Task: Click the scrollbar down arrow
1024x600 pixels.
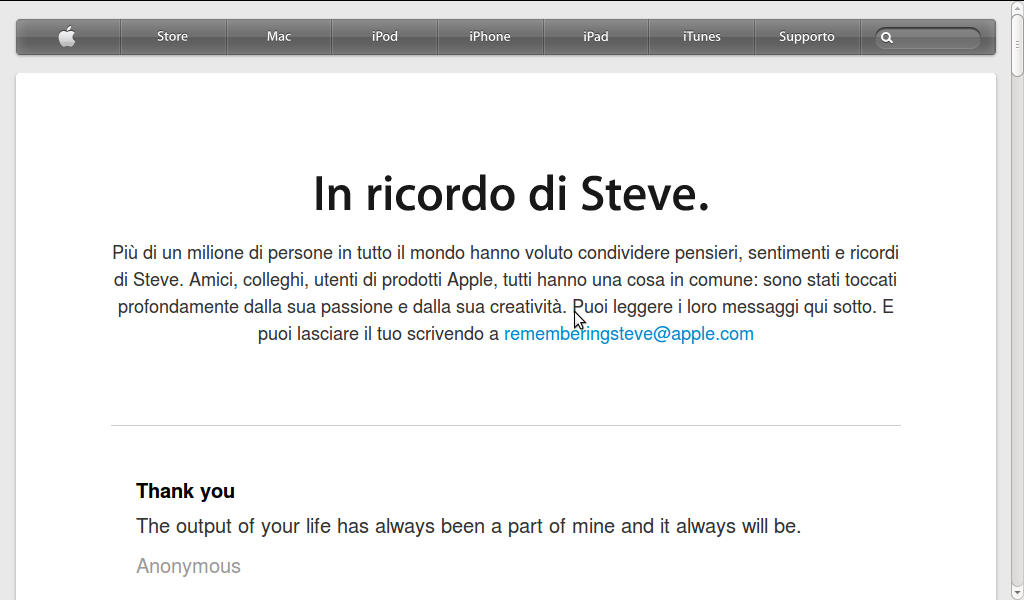Action: 1017,592
